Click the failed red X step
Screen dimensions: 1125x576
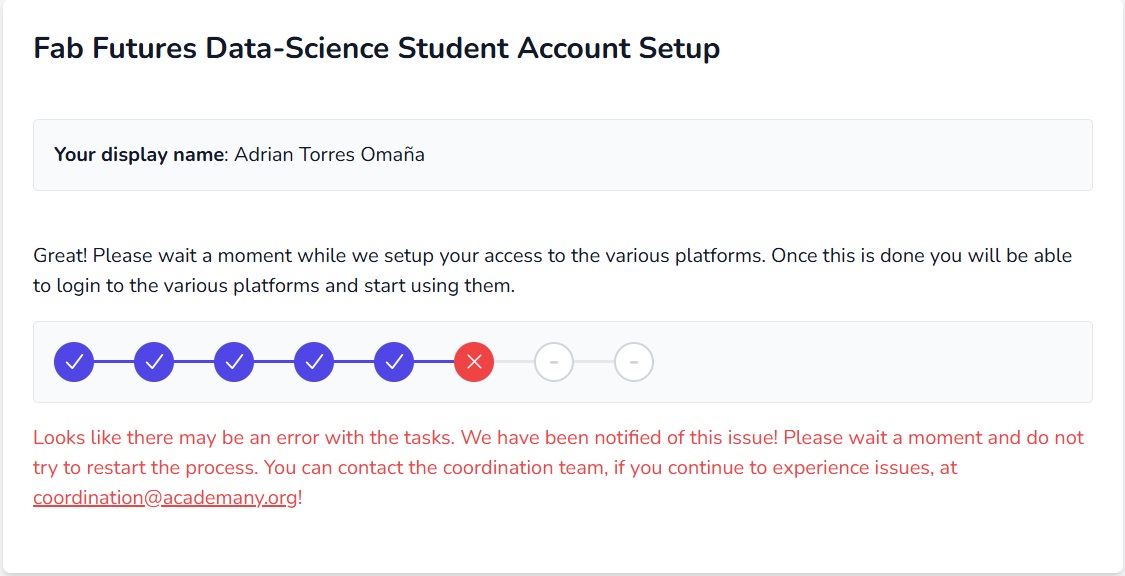coord(474,362)
